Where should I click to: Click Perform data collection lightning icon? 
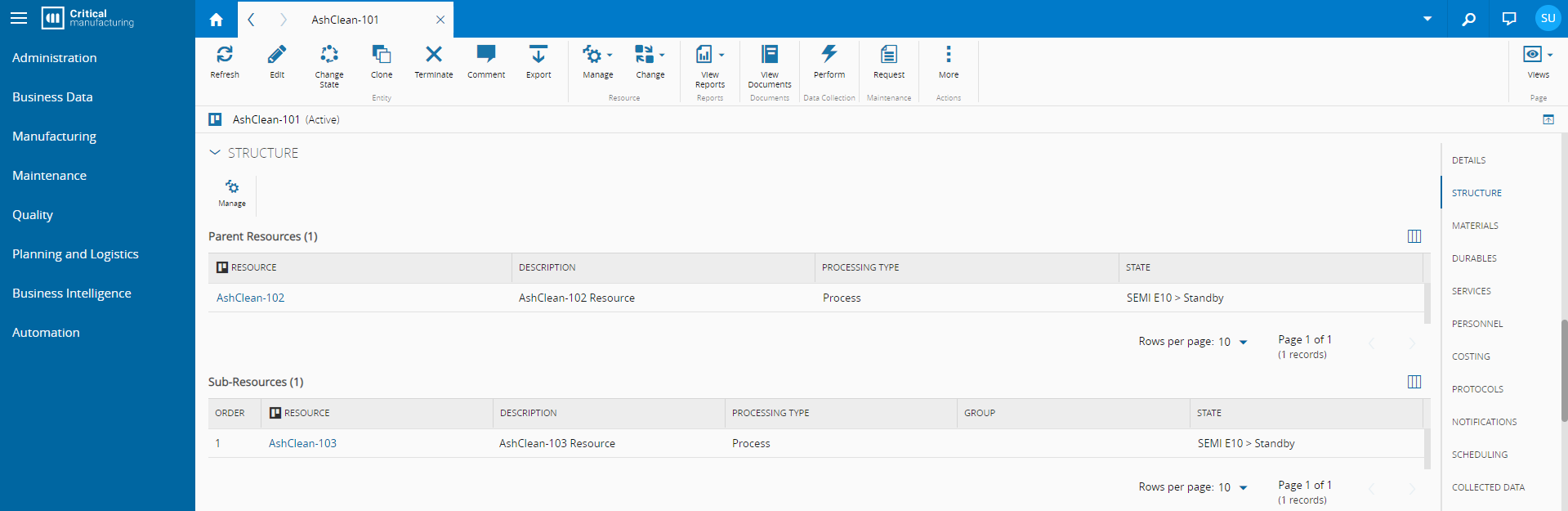coord(829,55)
